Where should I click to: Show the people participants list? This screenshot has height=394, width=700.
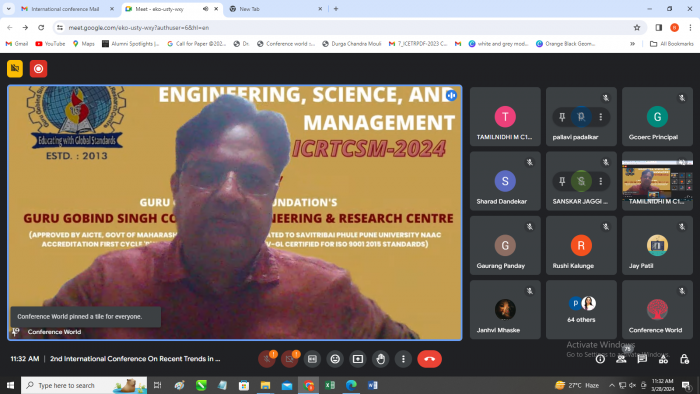[621, 359]
